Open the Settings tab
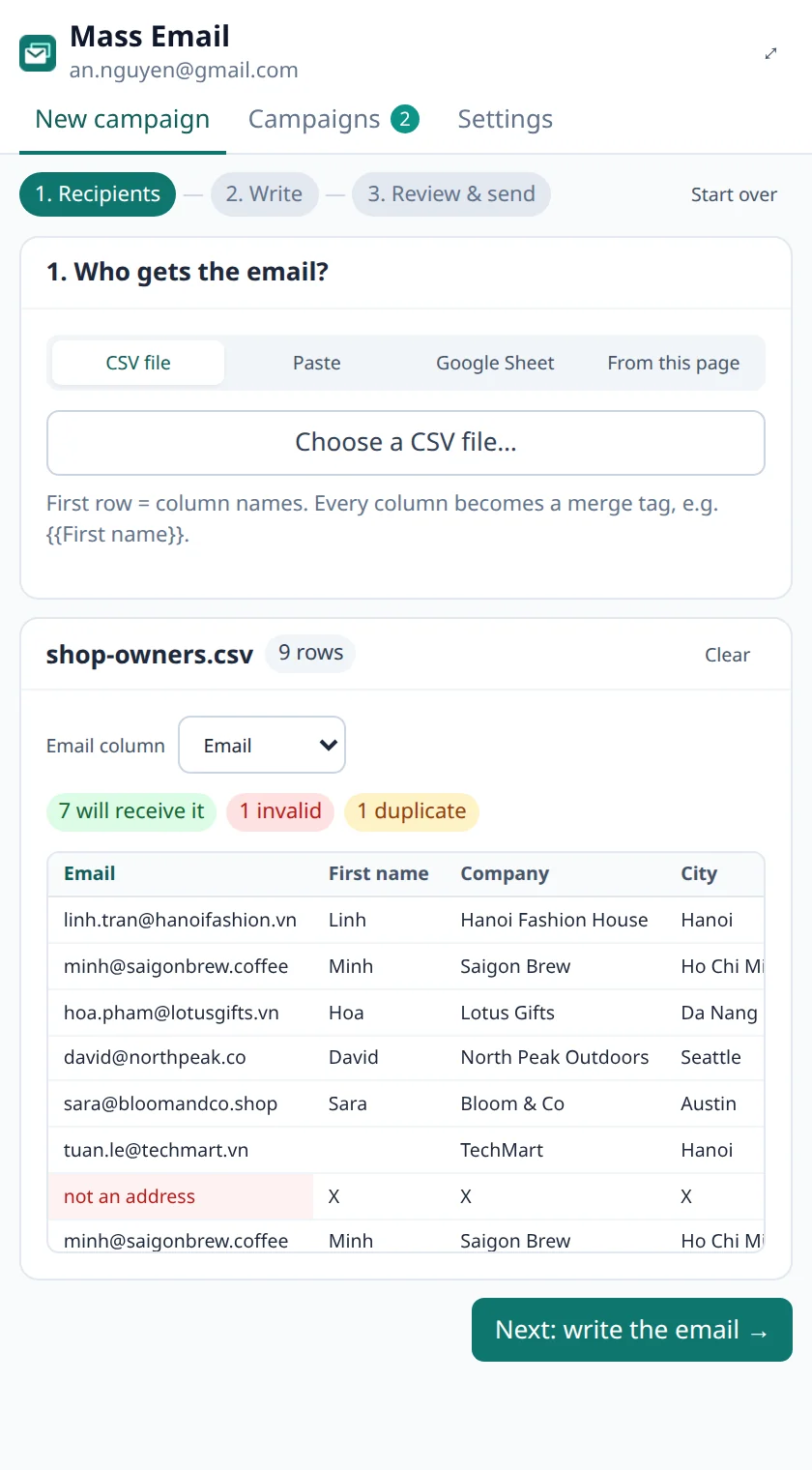Viewport: 812px width, 1470px height. (506, 119)
